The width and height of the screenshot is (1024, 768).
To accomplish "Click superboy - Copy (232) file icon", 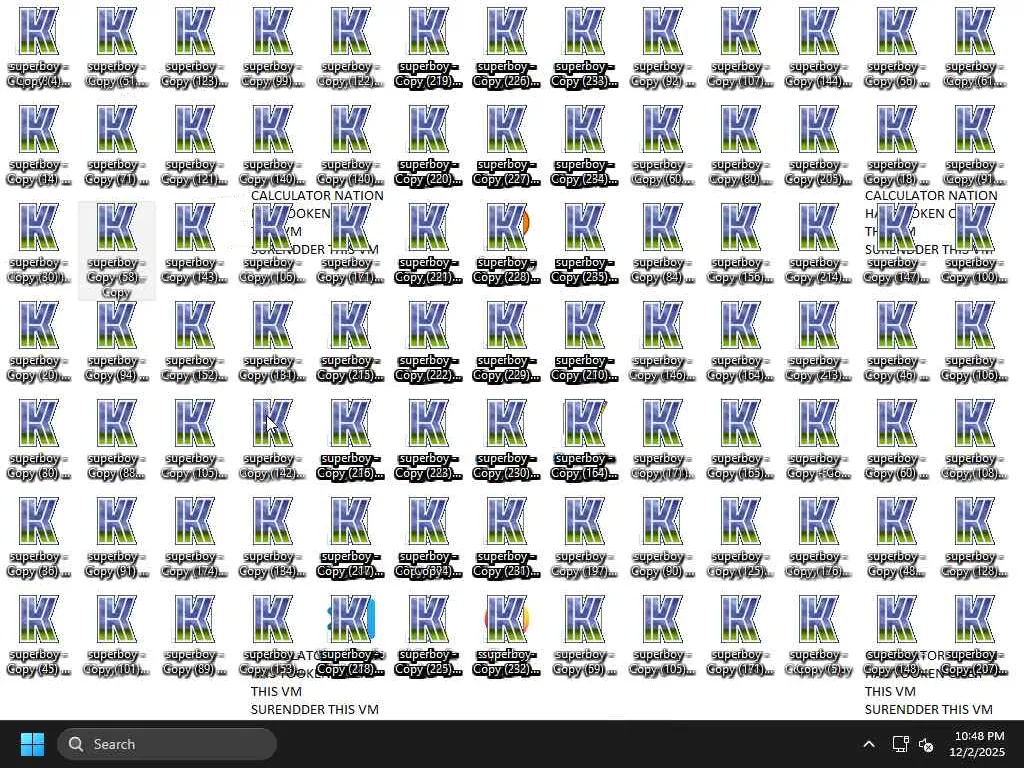I will pyautogui.click(x=506, y=635).
